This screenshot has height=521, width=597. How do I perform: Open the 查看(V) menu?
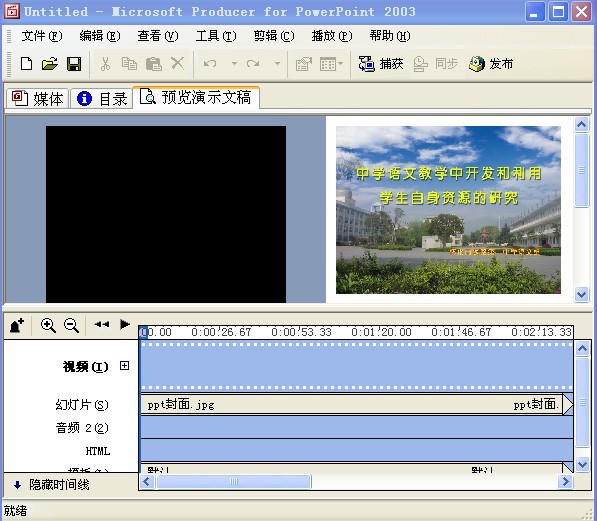point(158,36)
